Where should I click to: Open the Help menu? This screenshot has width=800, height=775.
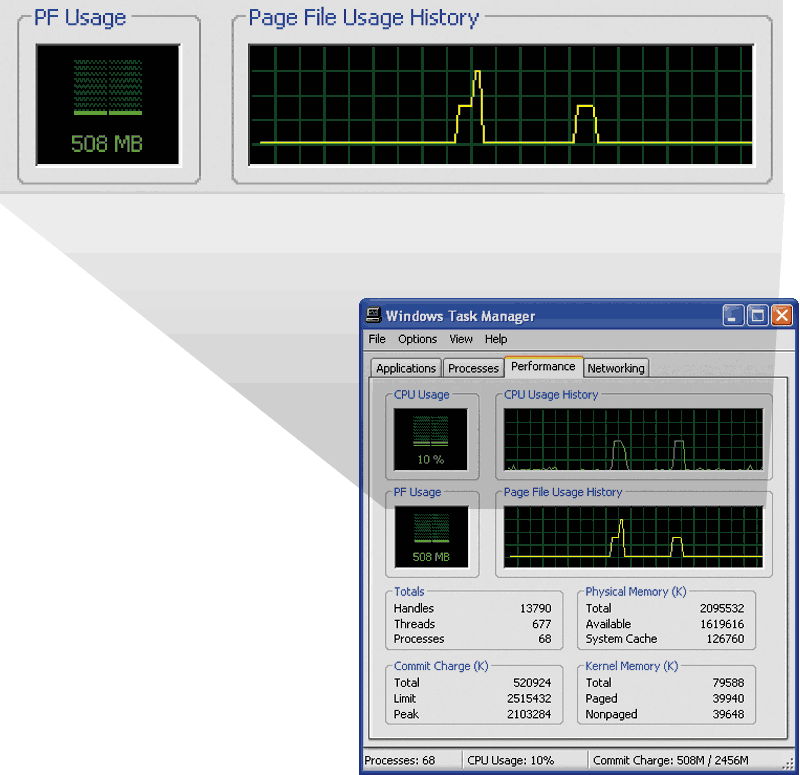(x=495, y=339)
